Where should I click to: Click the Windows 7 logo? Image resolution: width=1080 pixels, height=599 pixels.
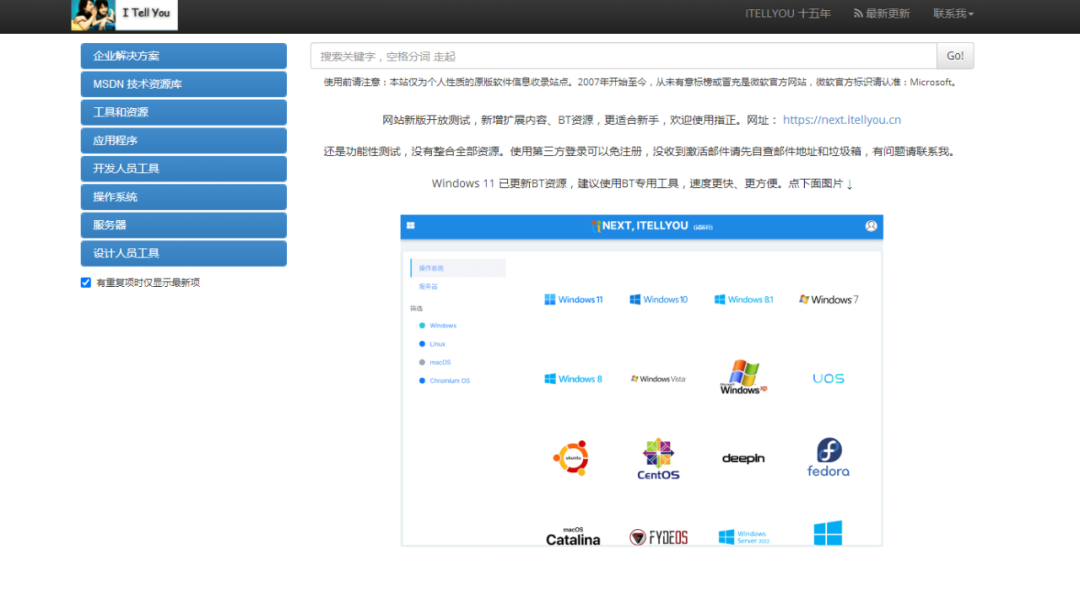[x=829, y=300]
